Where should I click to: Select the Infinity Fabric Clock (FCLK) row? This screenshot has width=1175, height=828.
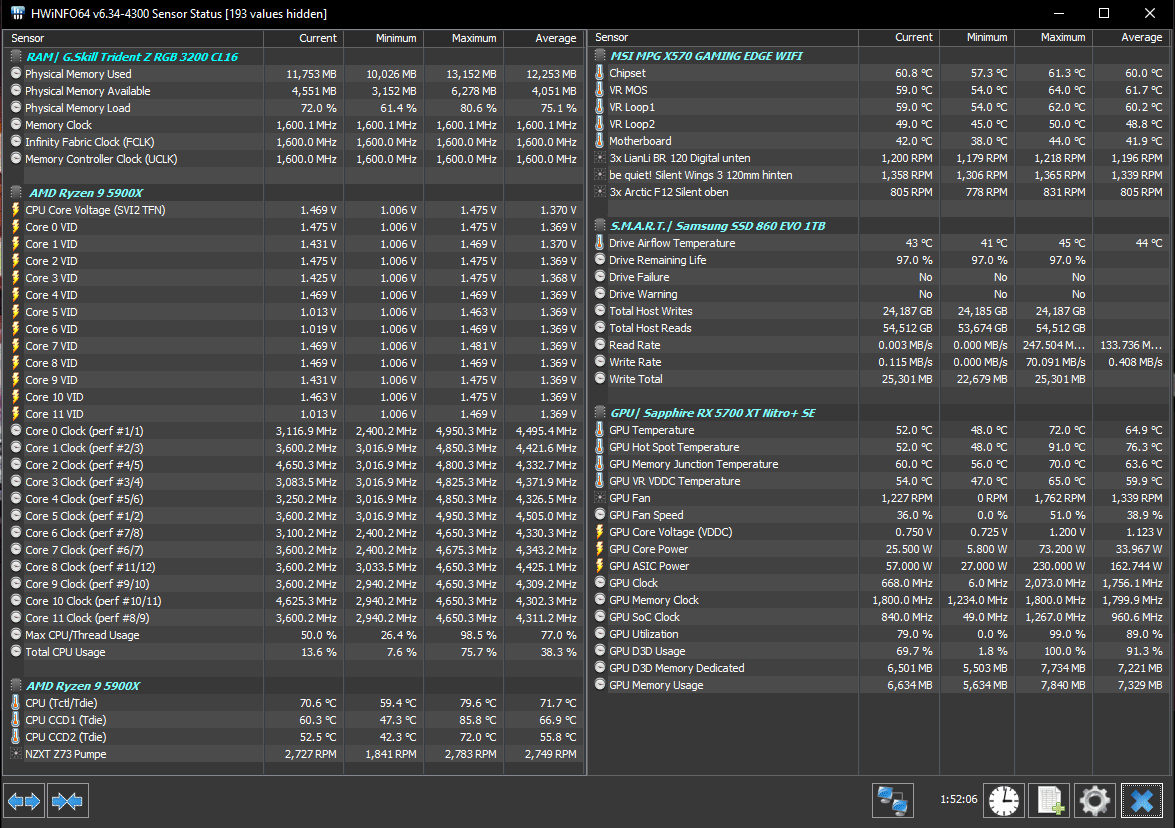point(294,142)
